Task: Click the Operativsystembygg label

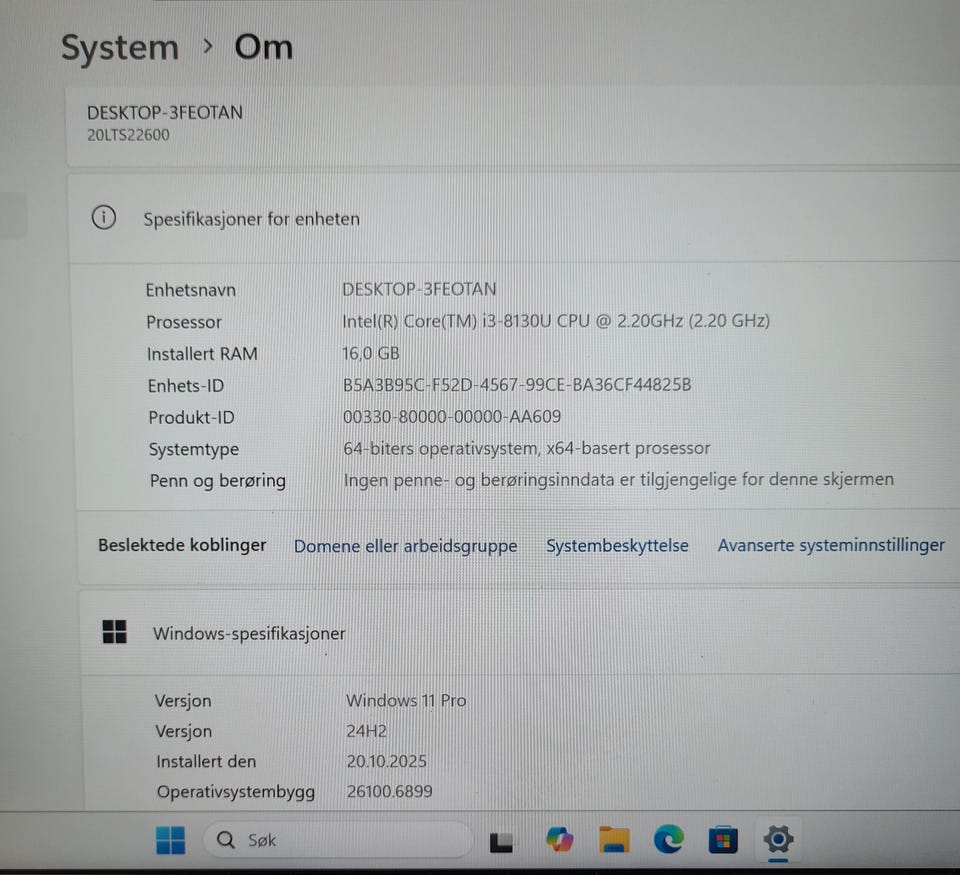Action: [x=236, y=792]
